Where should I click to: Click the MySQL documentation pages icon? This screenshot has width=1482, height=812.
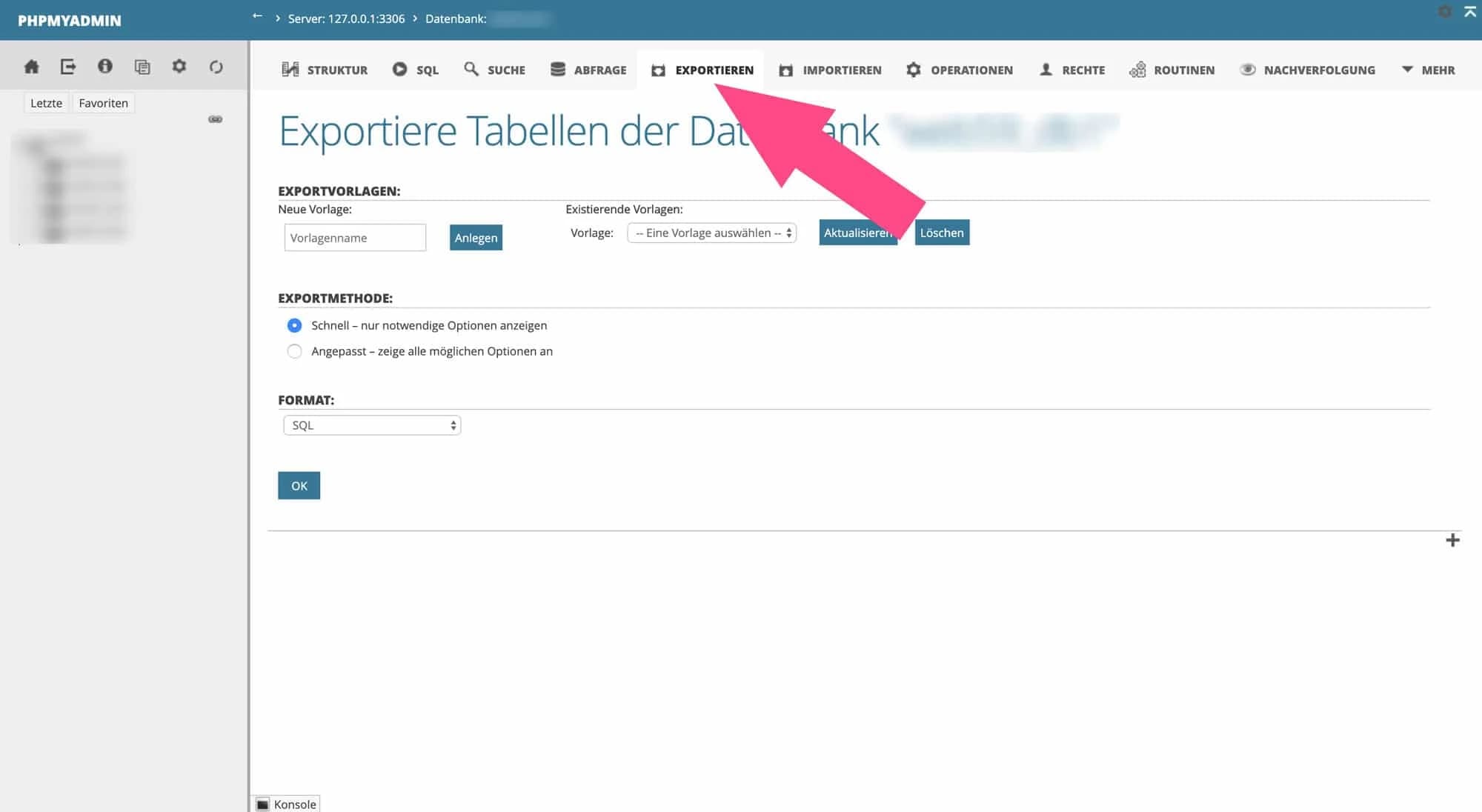[x=142, y=66]
